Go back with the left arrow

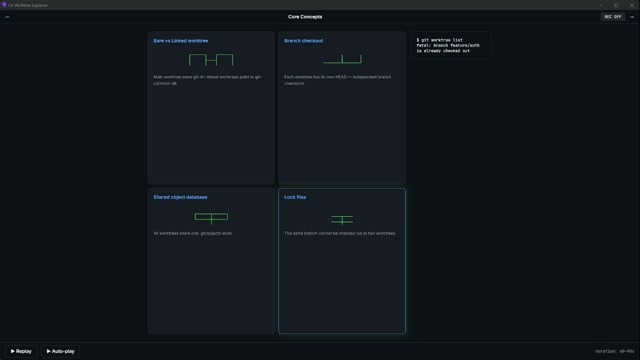click(x=7, y=17)
